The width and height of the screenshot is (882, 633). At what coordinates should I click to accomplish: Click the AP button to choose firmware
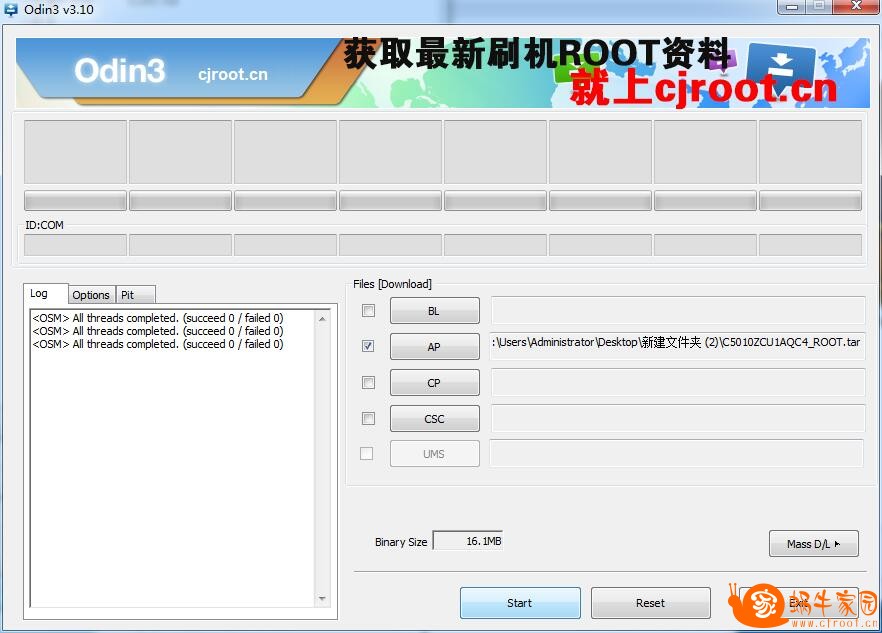point(435,347)
